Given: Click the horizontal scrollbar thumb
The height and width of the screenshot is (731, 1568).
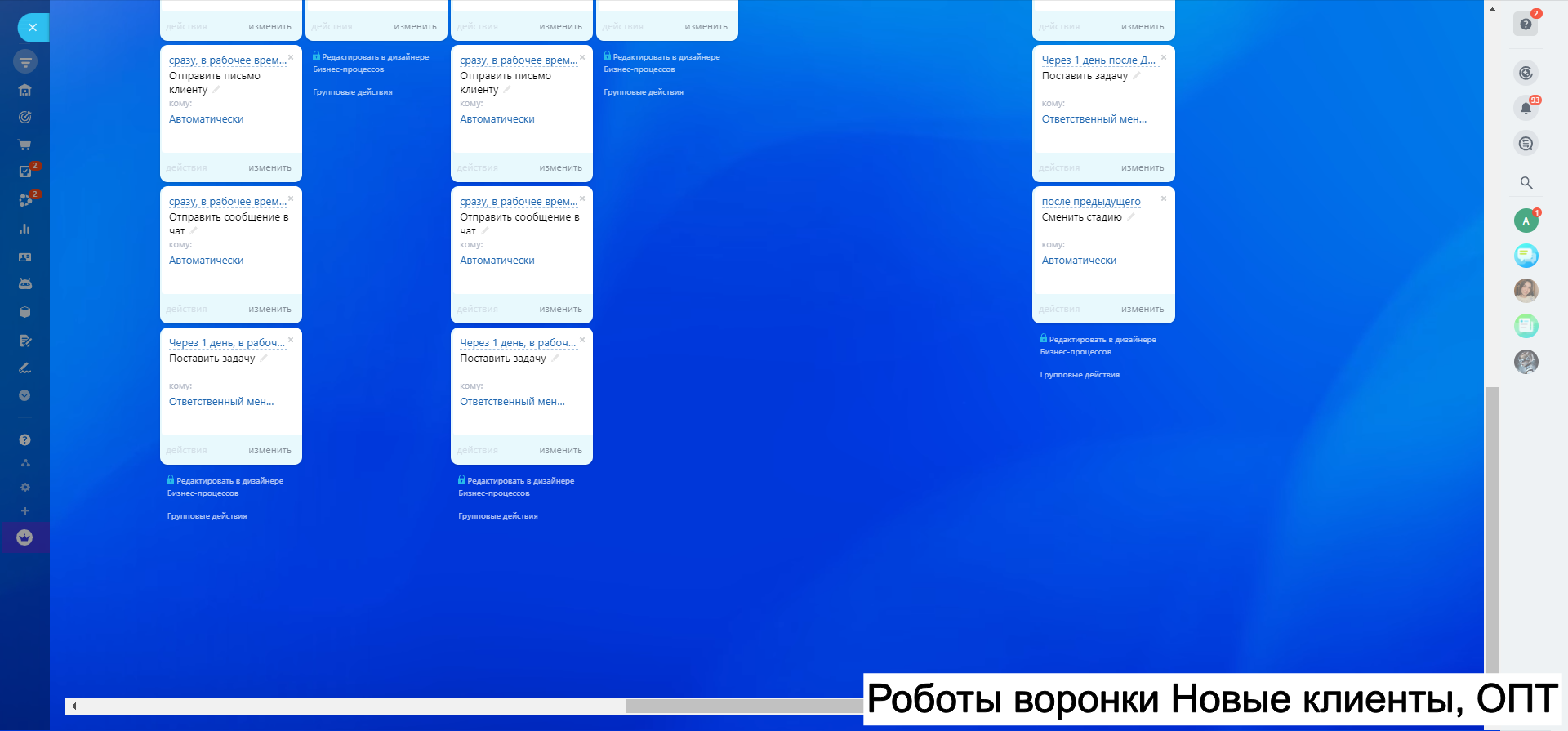Looking at the screenshot, I should (745, 706).
